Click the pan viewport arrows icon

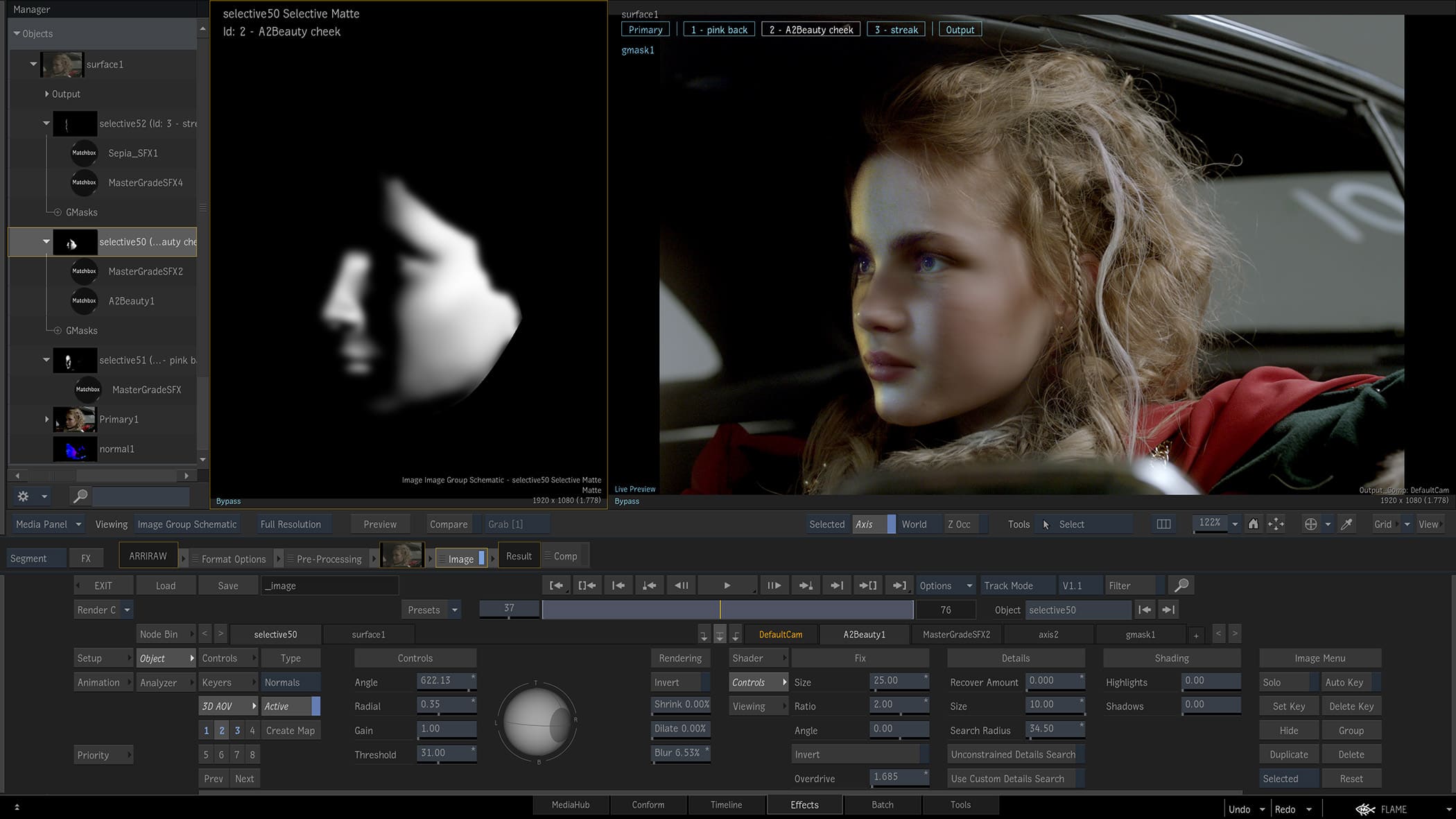click(x=1276, y=524)
